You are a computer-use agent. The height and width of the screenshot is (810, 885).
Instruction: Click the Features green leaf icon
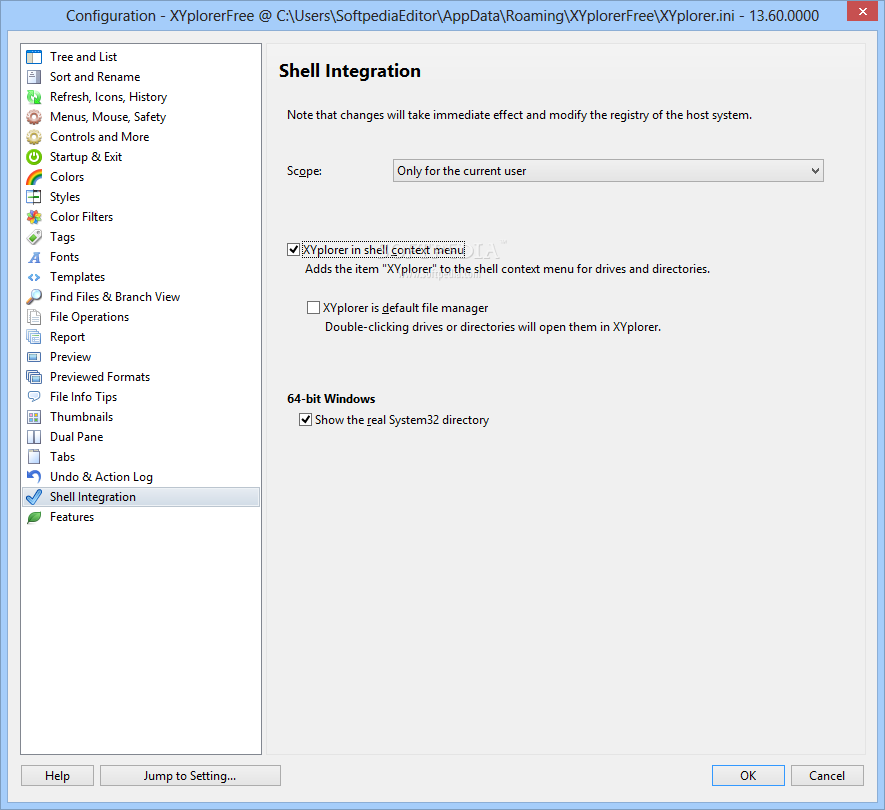34,517
